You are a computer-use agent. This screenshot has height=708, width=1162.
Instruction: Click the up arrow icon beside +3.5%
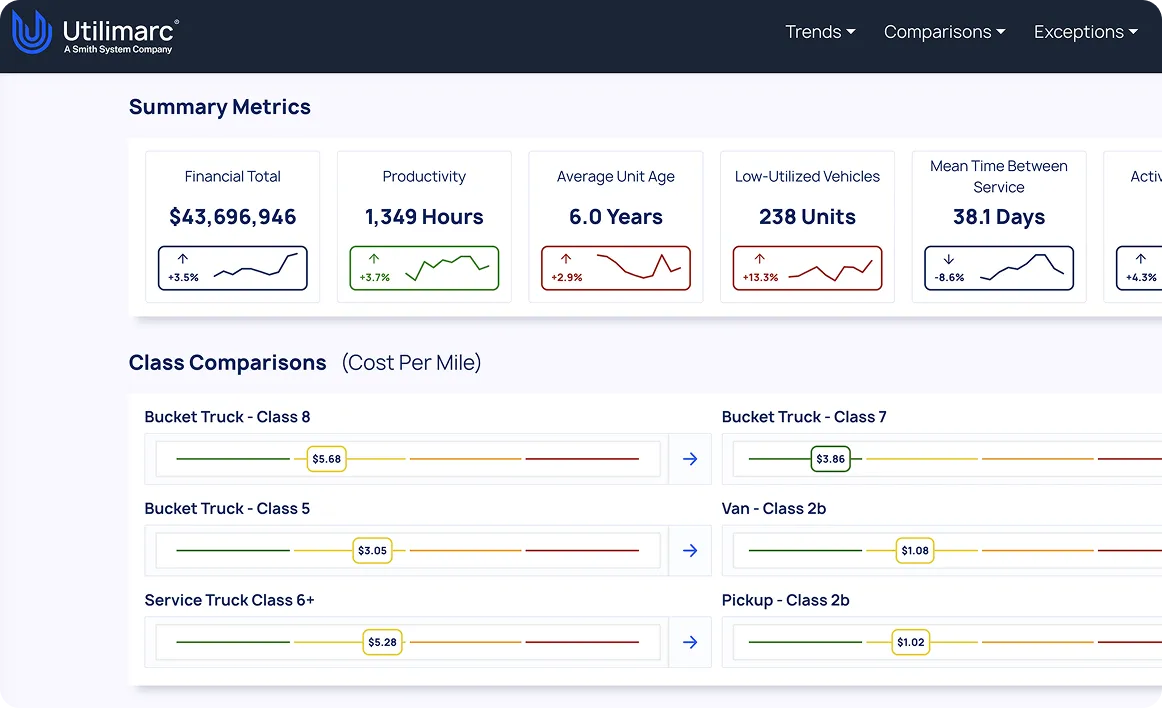182,259
